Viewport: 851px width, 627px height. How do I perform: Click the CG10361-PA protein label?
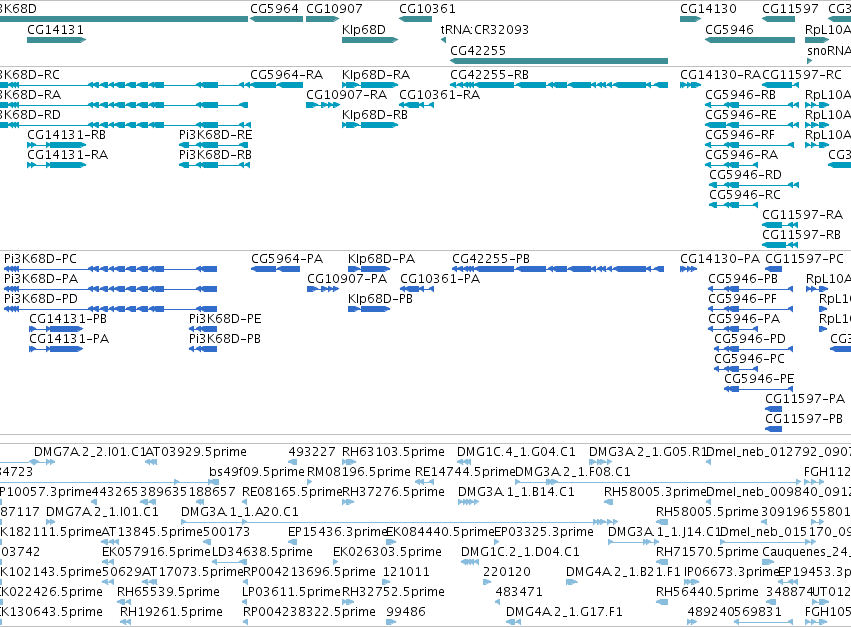point(440,278)
